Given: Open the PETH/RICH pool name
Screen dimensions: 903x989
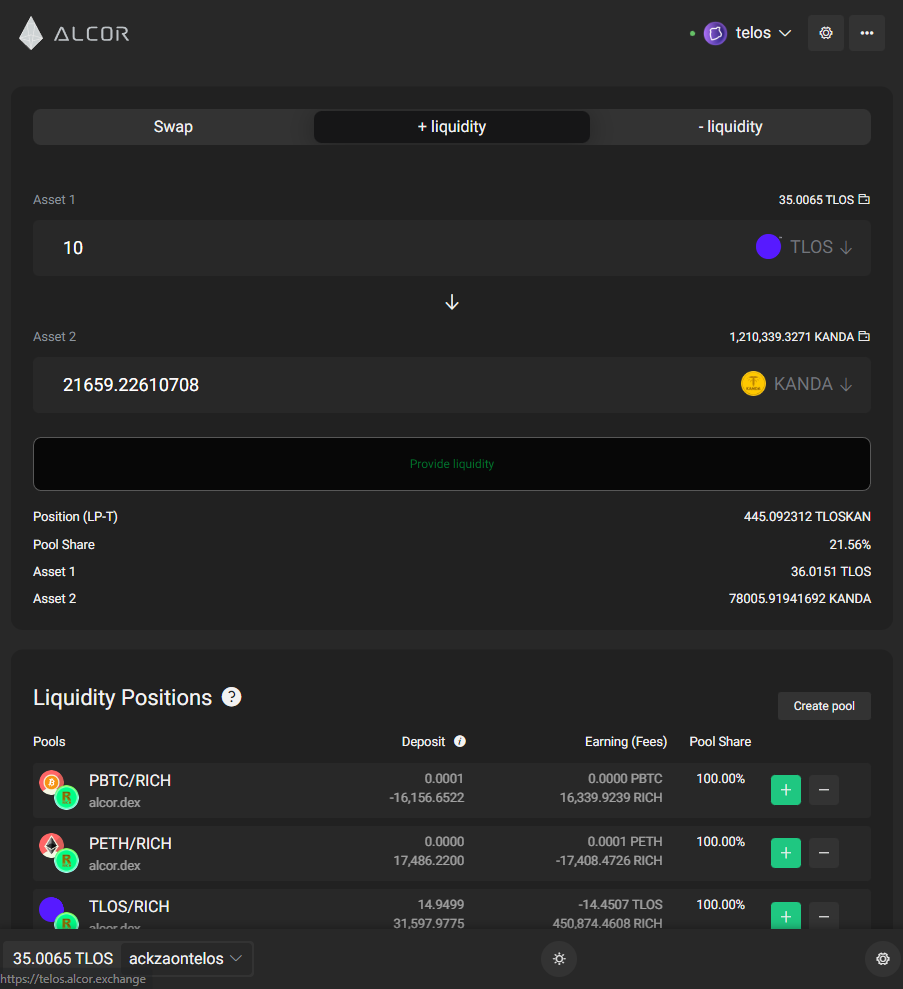Looking at the screenshot, I should tap(130, 843).
